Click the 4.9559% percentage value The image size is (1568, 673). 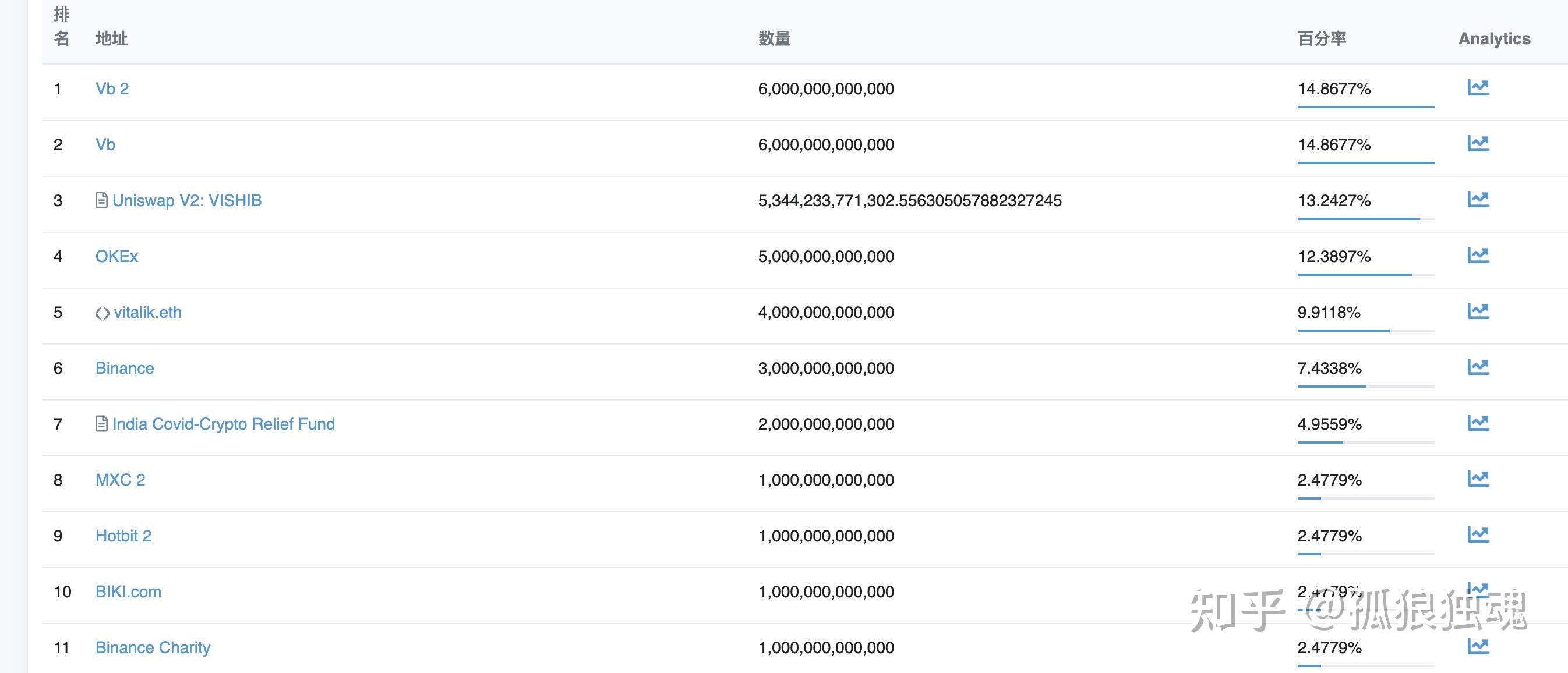pyautogui.click(x=1329, y=425)
